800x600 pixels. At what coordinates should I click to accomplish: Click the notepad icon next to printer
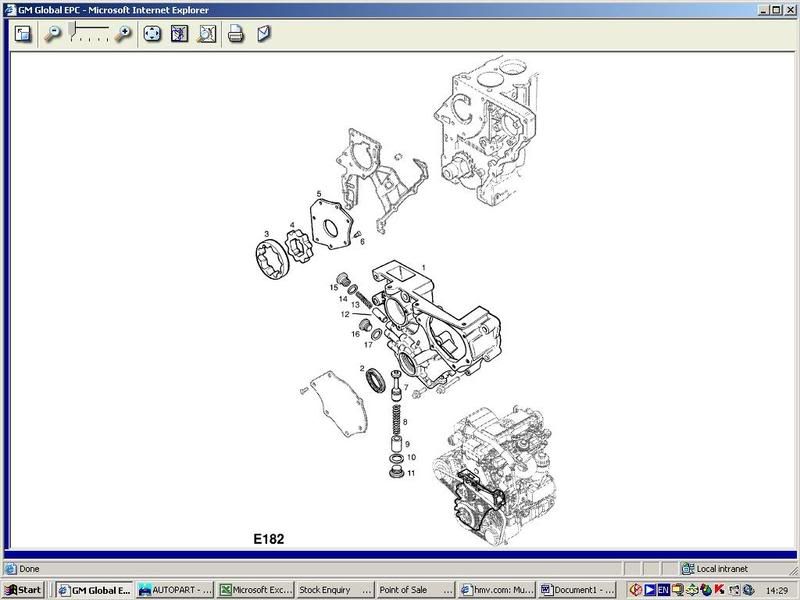(263, 34)
